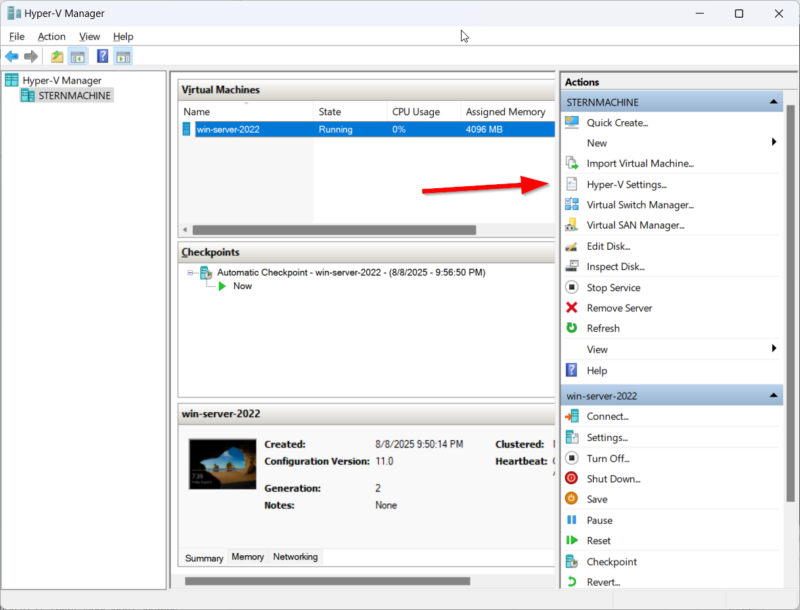Click the red Shut Down icon
Screen dimensions: 800x610
(x=572, y=478)
